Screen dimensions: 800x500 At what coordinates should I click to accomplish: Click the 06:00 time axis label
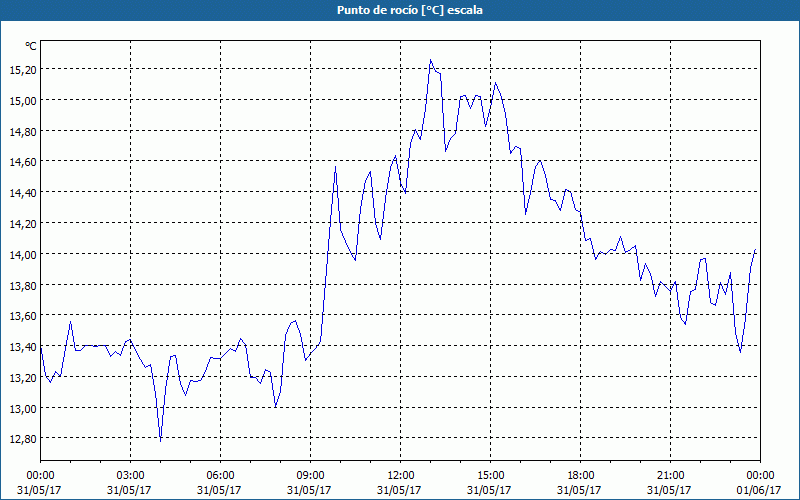click(x=220, y=476)
